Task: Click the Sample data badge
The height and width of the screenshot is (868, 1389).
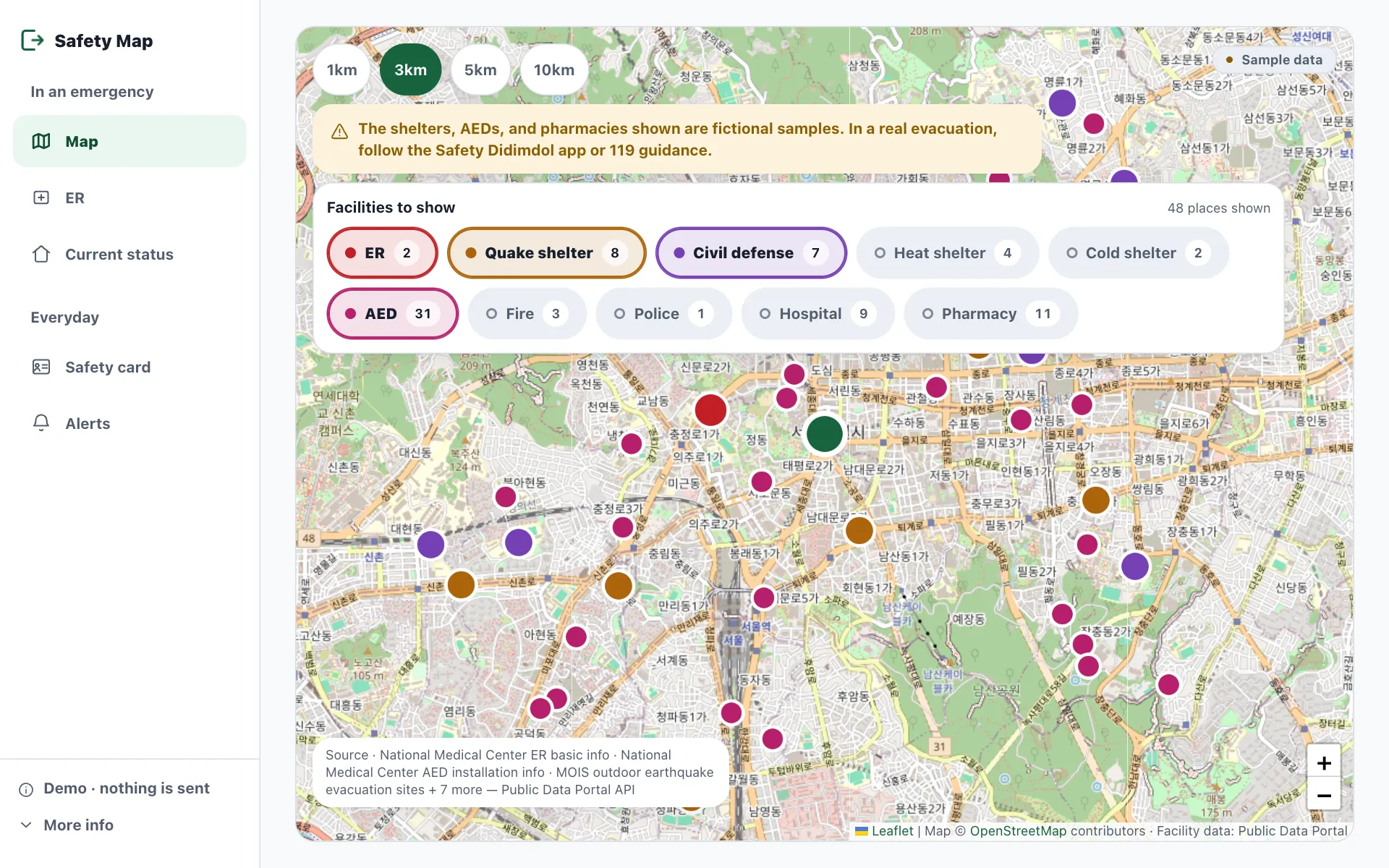Action: (1274, 60)
